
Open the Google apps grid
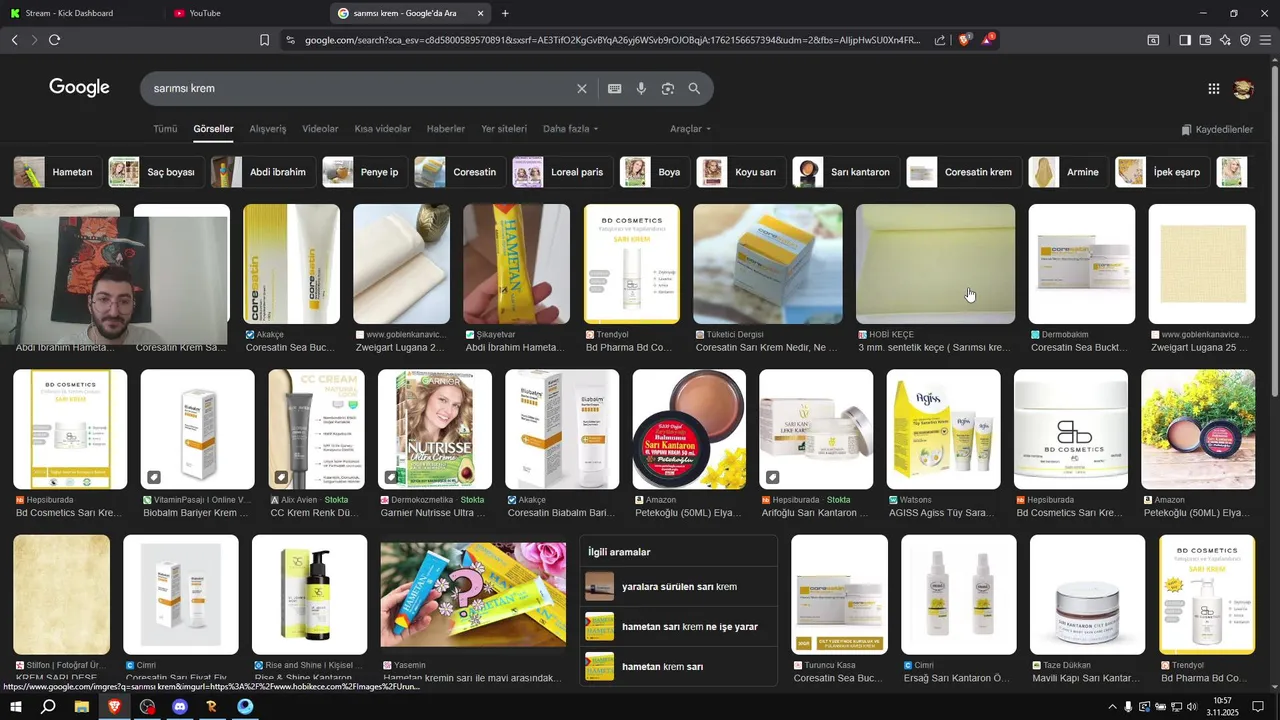point(1214,89)
